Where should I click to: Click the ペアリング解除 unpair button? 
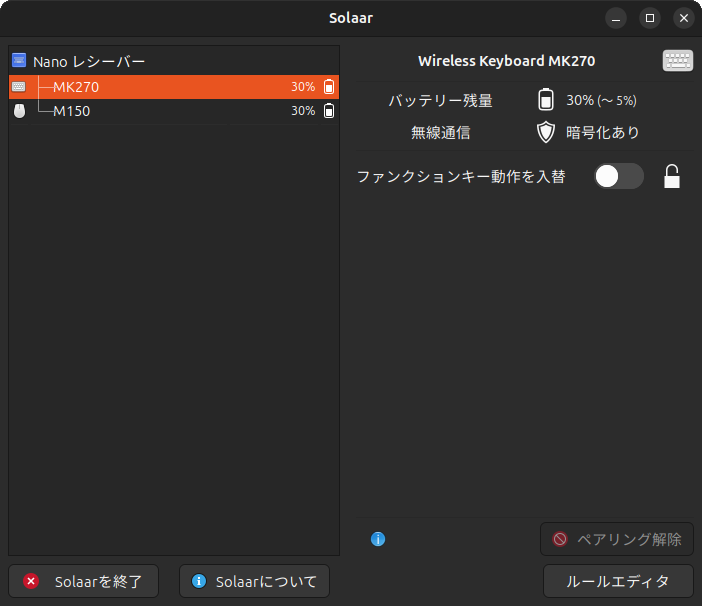pos(617,539)
